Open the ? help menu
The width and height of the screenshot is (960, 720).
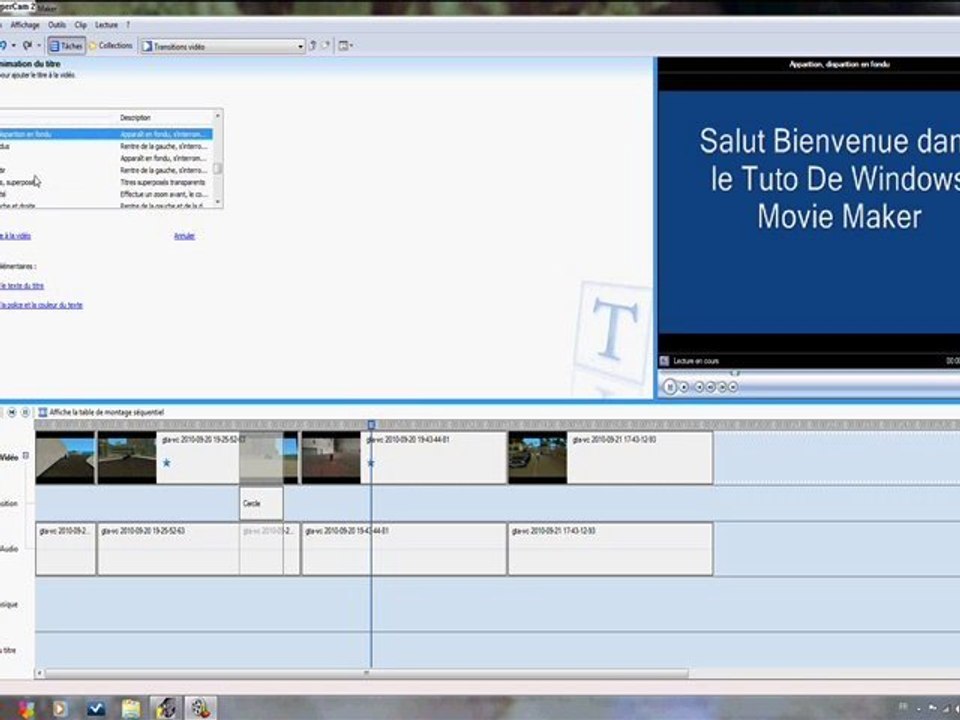point(128,25)
